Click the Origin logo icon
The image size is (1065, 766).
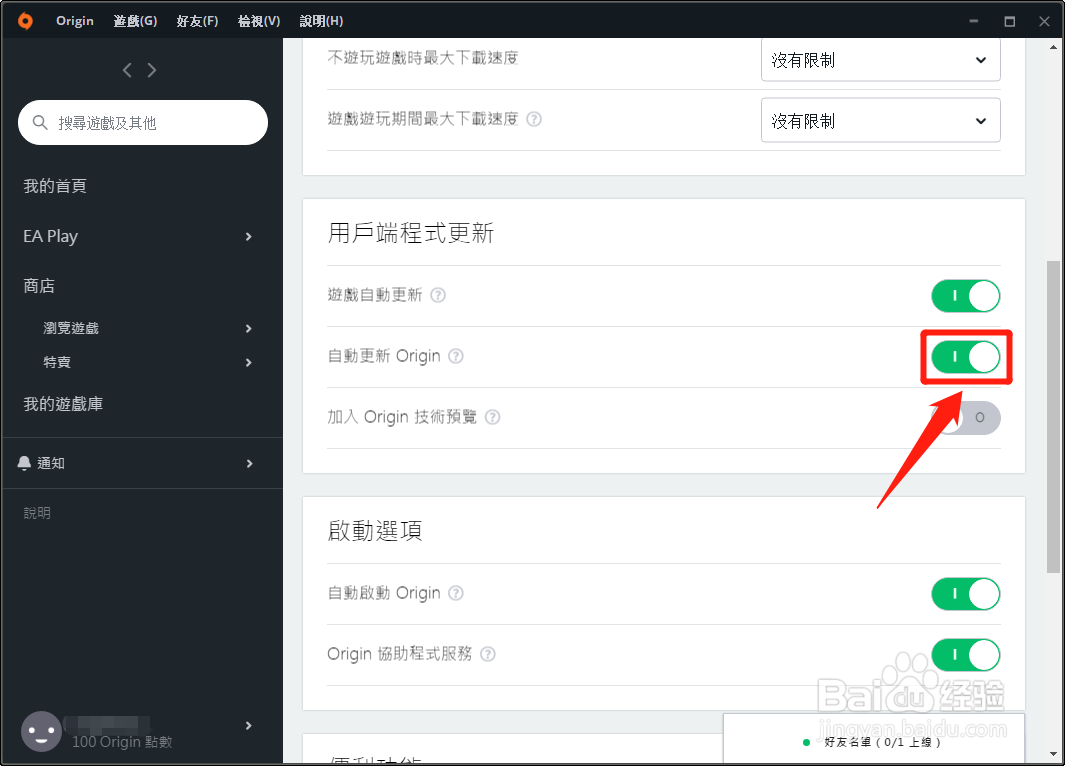click(25, 21)
